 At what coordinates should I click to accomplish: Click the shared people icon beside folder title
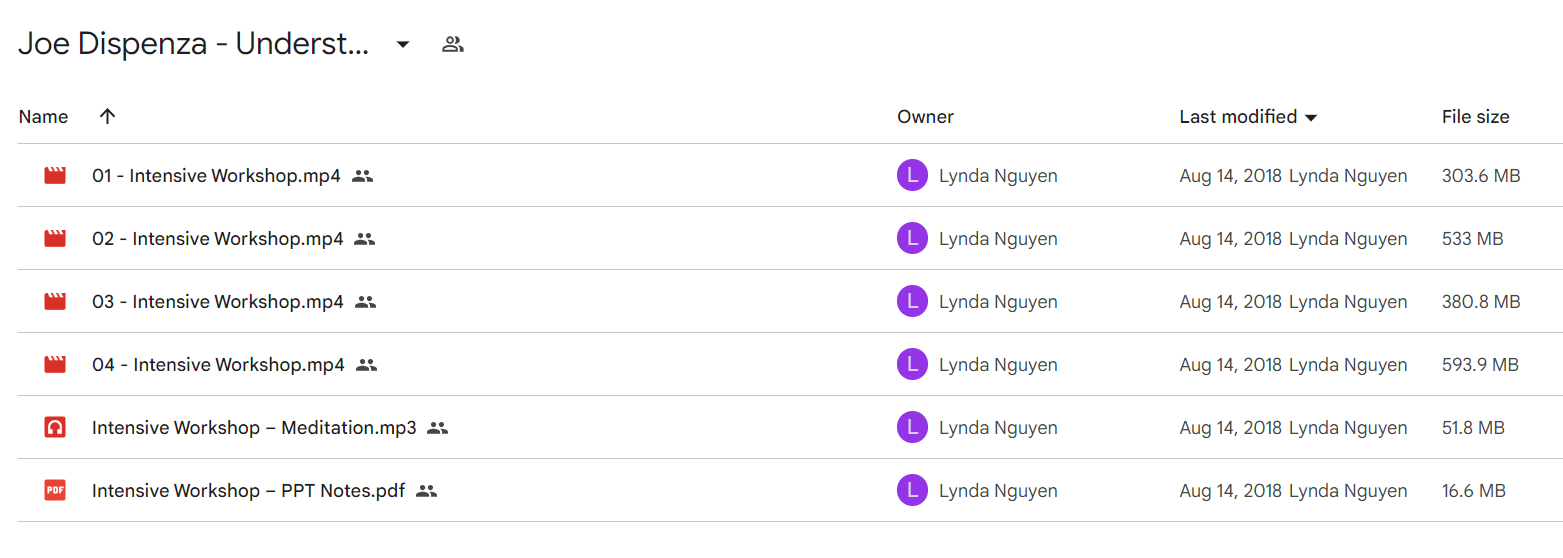tap(453, 44)
